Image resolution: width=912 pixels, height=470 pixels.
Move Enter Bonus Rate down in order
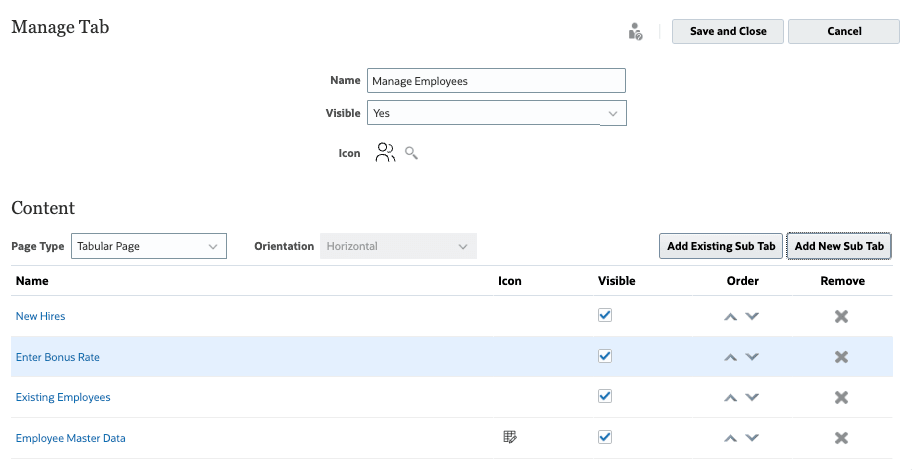pos(753,357)
